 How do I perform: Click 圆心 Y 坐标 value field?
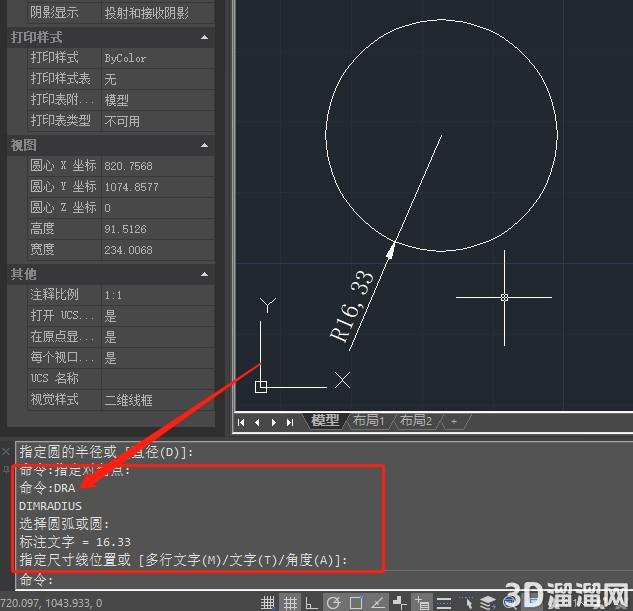click(x=158, y=187)
